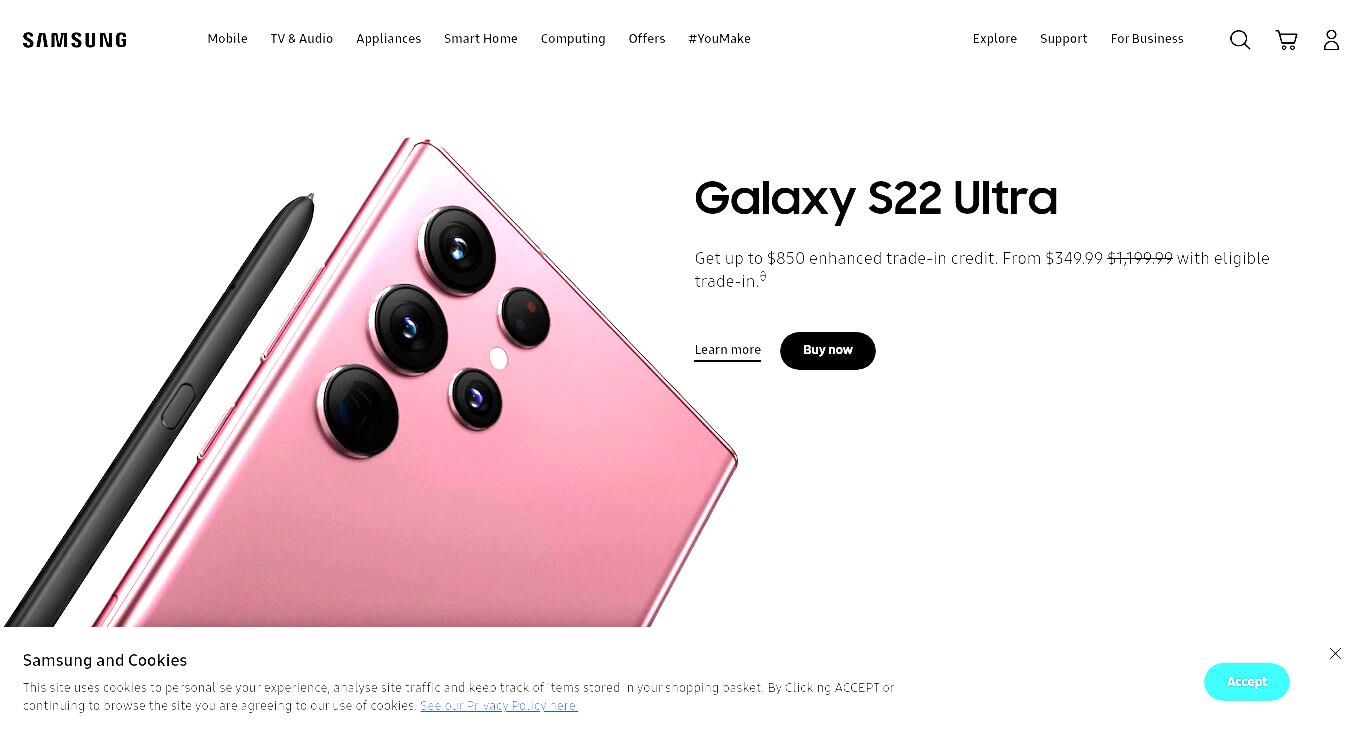Open the Smart Home menu
This screenshot has width=1366, height=738.
click(481, 39)
